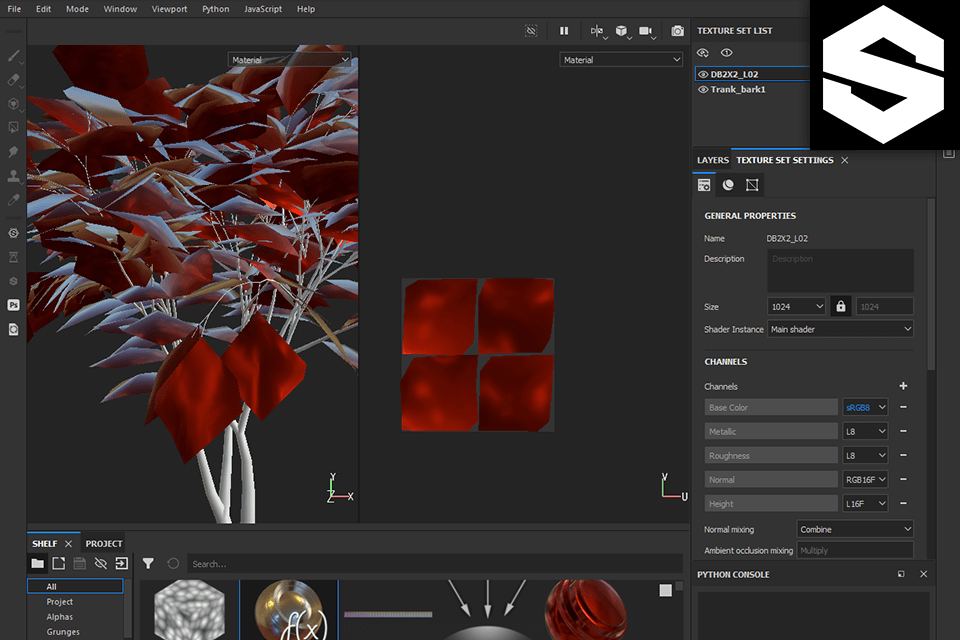Image resolution: width=960 pixels, height=640 pixels.
Task: Open the UV tile settings icon tab
Action: click(752, 185)
